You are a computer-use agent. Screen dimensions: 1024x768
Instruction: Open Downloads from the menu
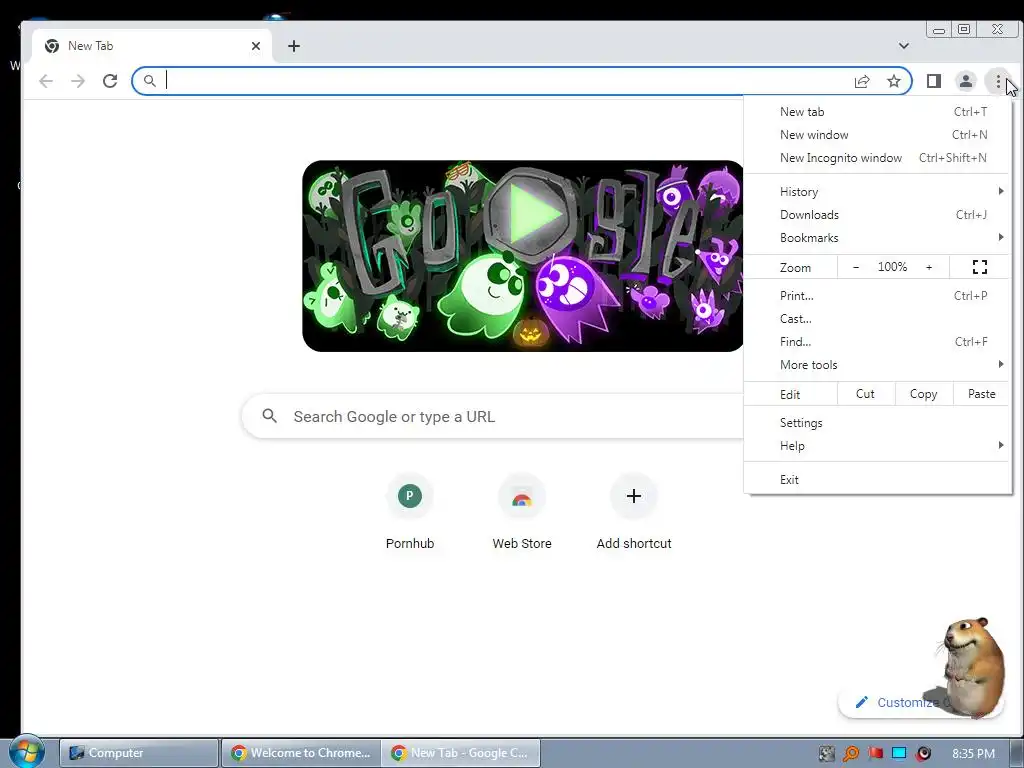[878, 214]
